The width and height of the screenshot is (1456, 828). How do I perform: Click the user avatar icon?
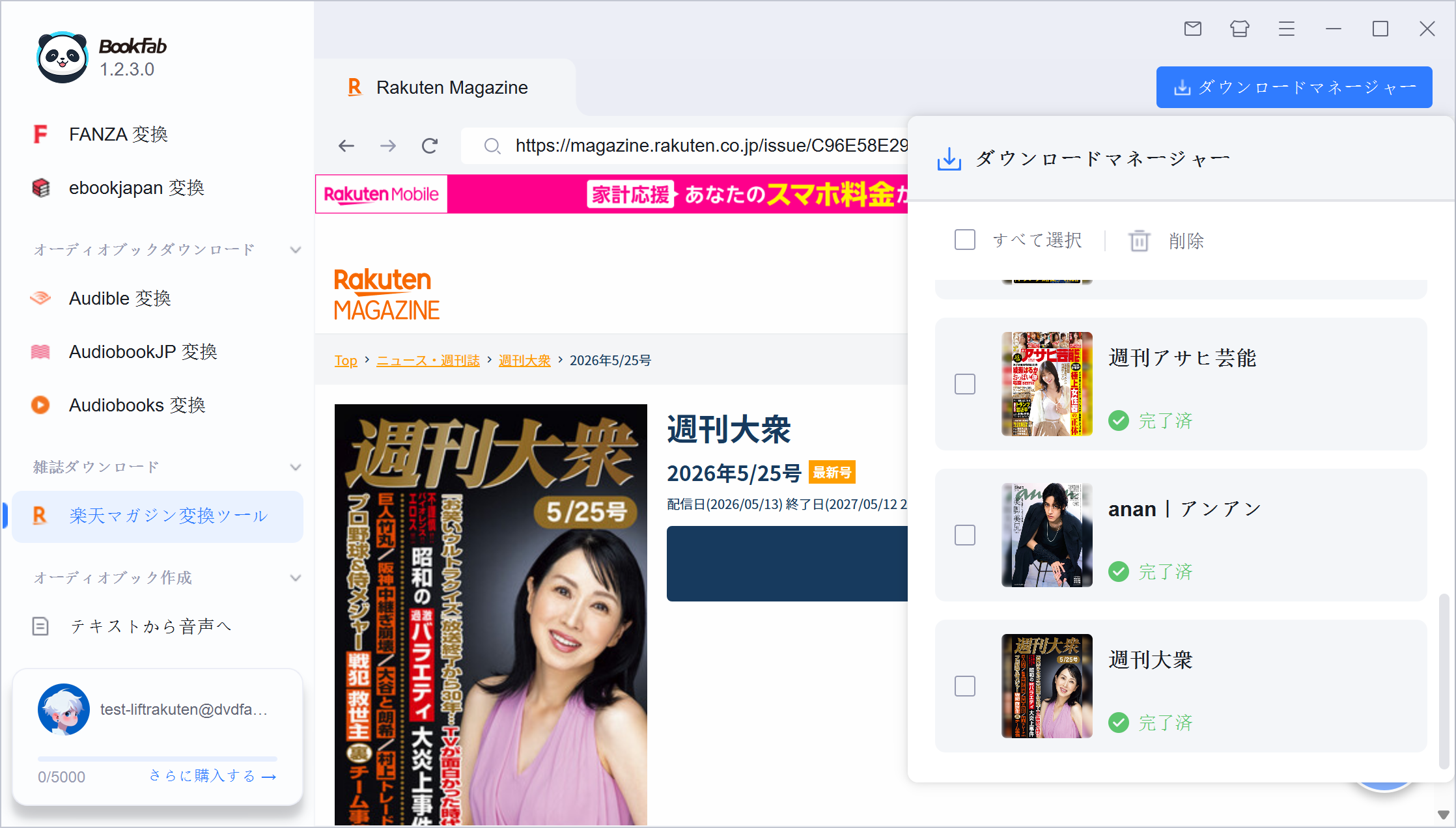coord(64,710)
